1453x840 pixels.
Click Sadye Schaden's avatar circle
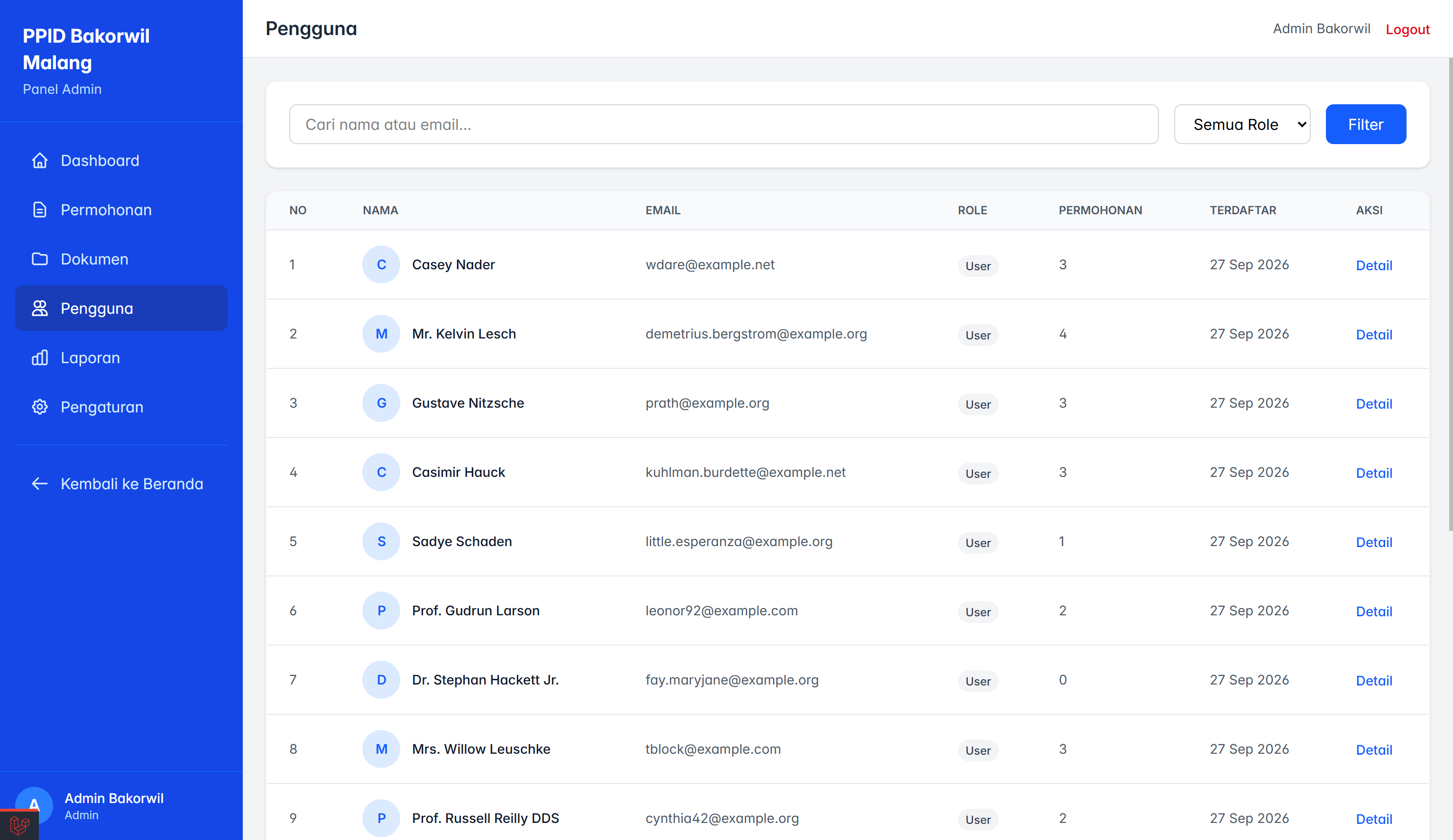click(x=381, y=541)
